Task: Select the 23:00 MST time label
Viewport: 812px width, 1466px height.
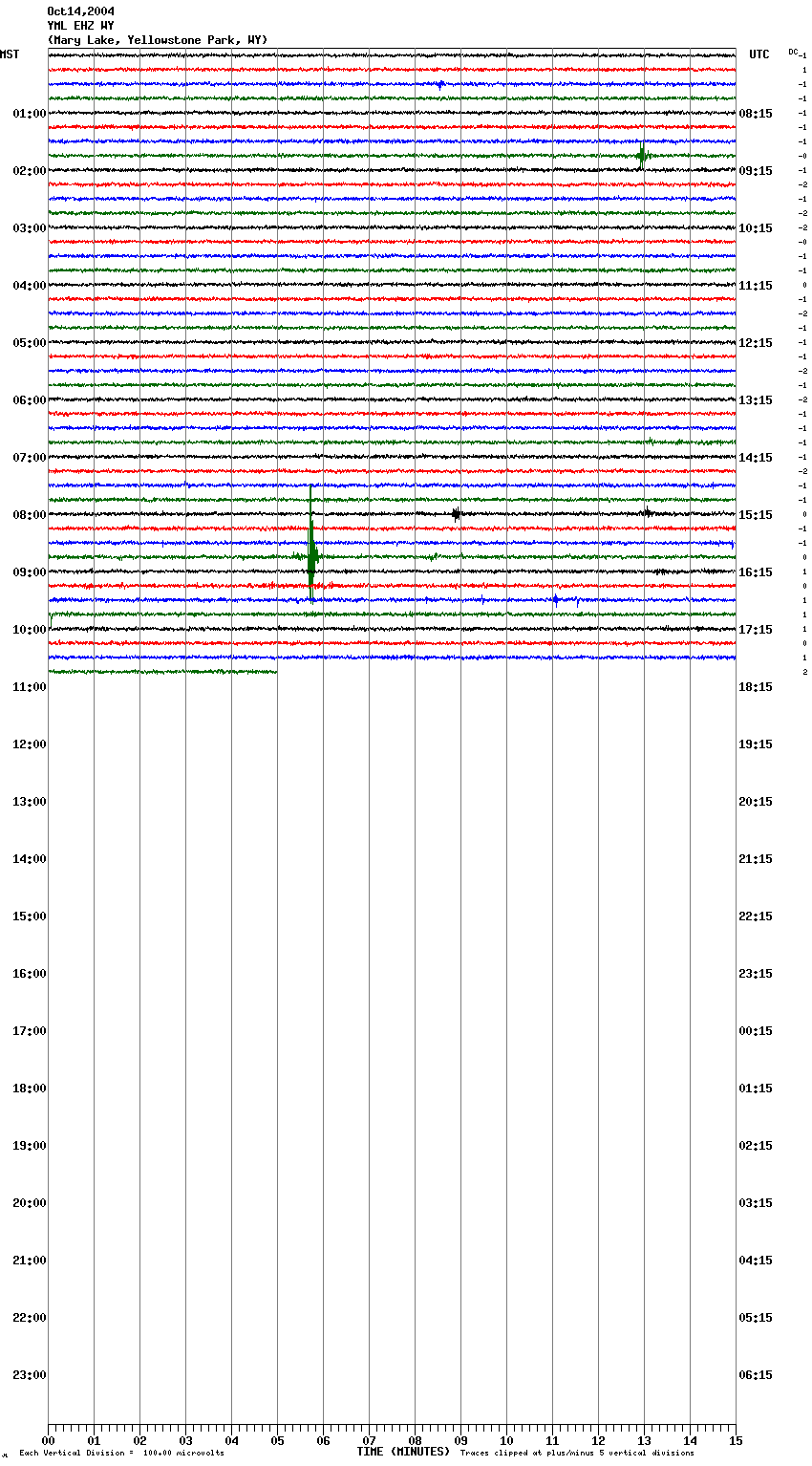Action: (30, 1375)
